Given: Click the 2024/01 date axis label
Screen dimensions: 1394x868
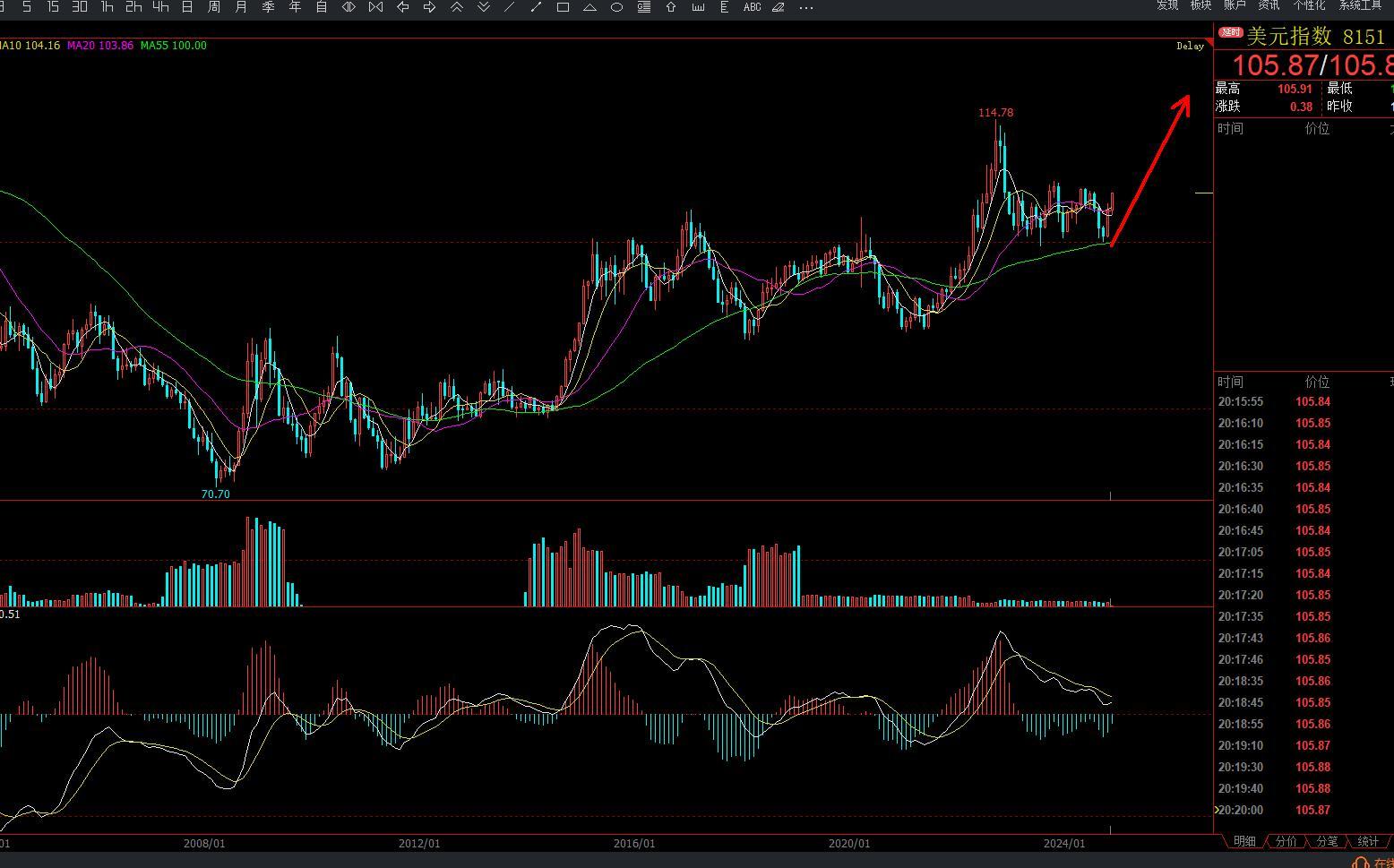Looking at the screenshot, I should (x=1064, y=844).
